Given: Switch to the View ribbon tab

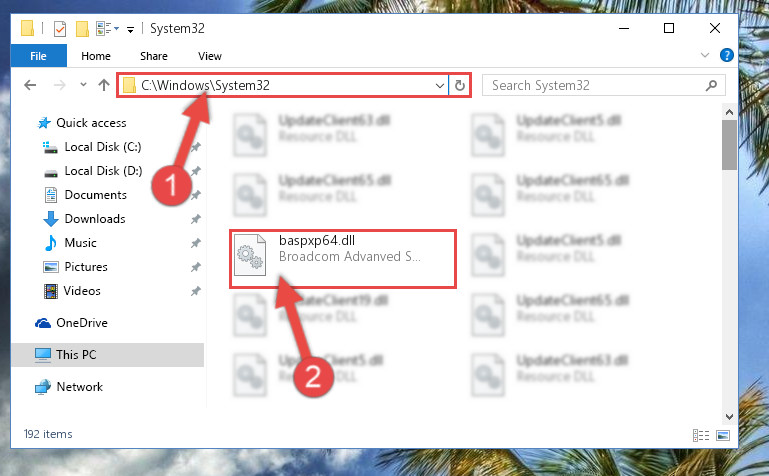Looking at the screenshot, I should tap(210, 56).
